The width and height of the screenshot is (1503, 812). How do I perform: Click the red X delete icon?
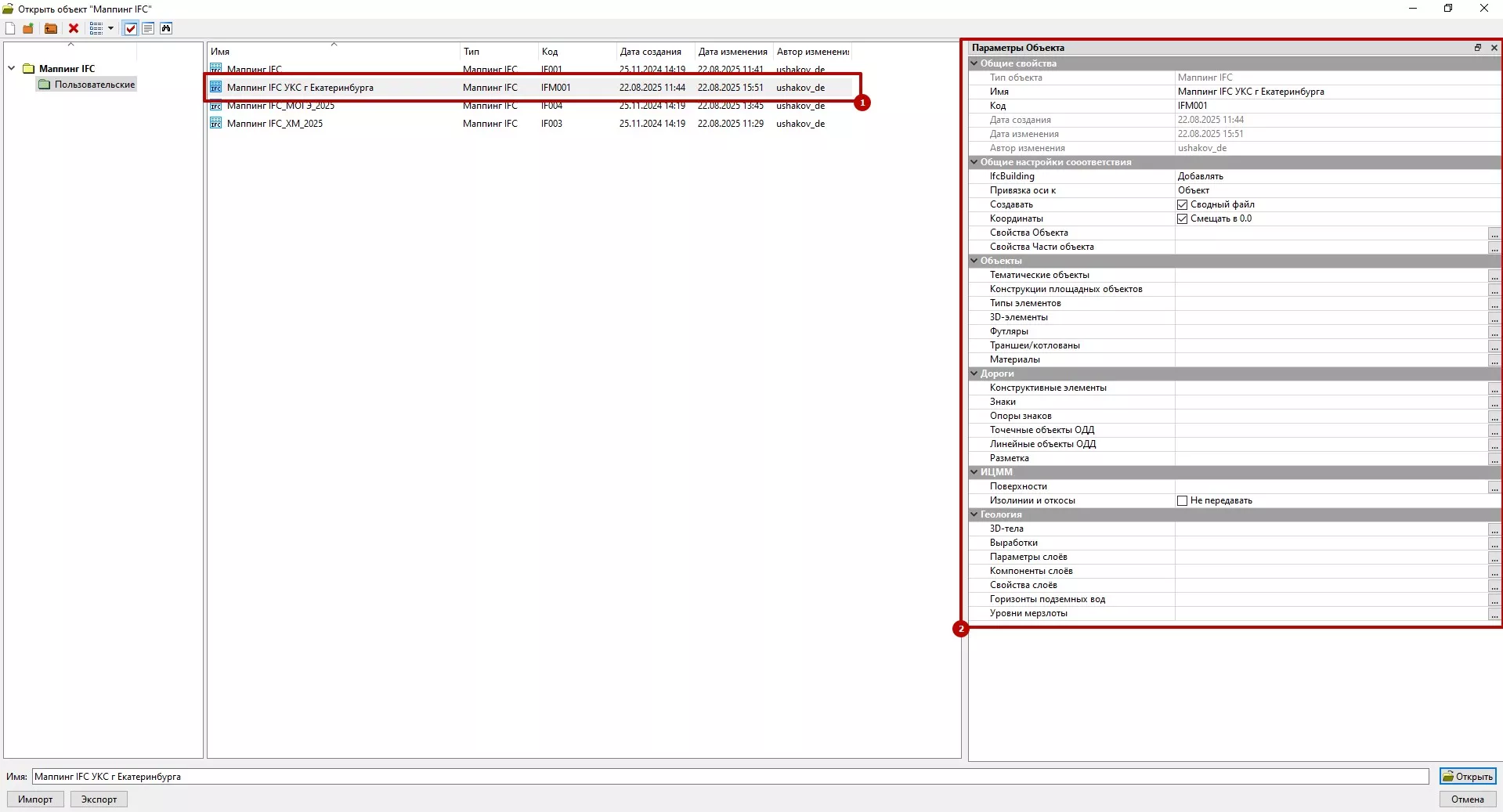pos(74,28)
